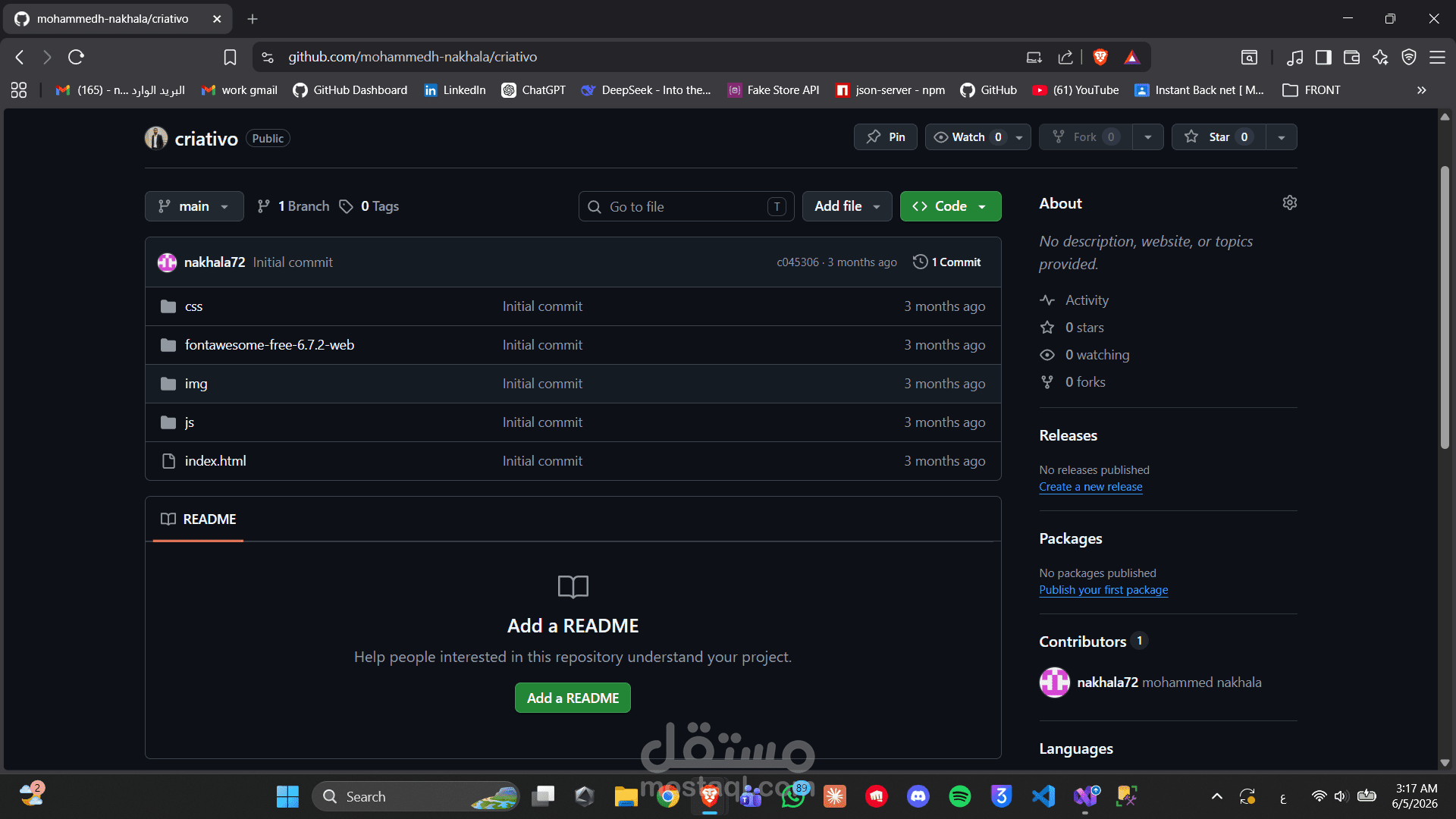The height and width of the screenshot is (819, 1456).
Task: Open the bookmarks apps grid icon
Action: click(19, 90)
